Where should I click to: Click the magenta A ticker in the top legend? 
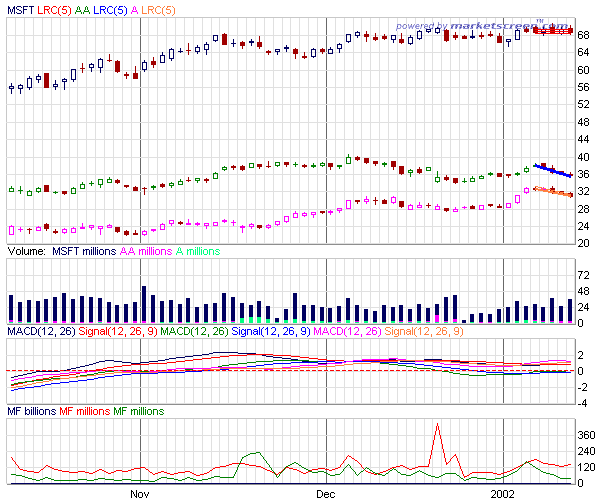(x=134, y=10)
